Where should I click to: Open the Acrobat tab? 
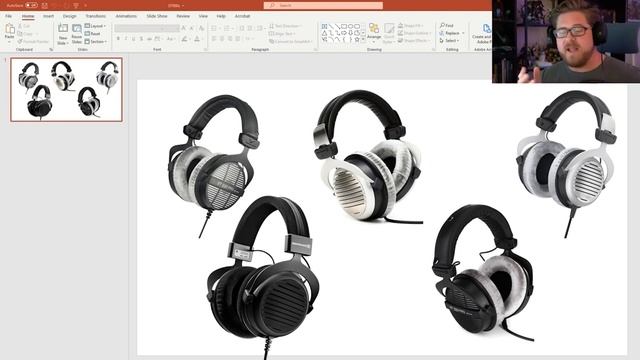coord(242,16)
